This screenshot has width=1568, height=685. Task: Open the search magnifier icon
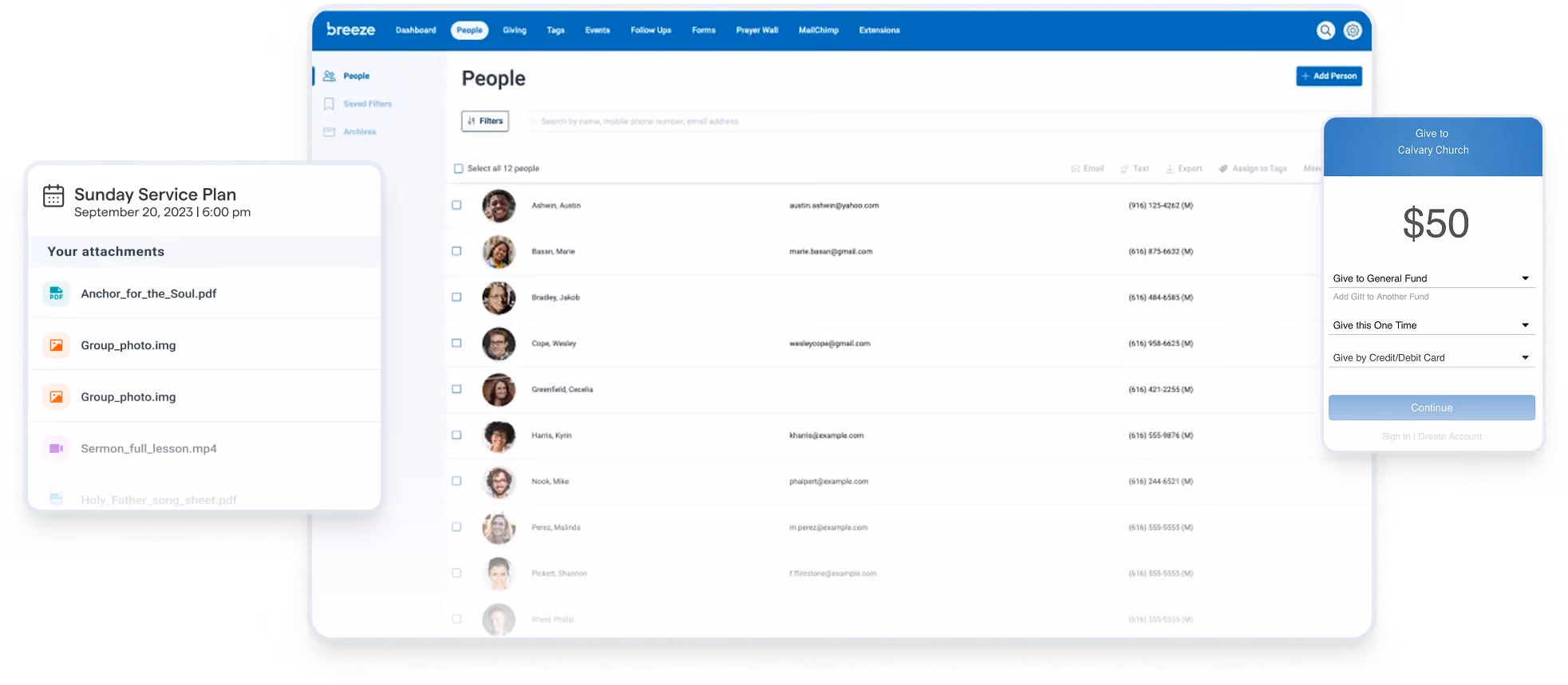click(x=1325, y=30)
